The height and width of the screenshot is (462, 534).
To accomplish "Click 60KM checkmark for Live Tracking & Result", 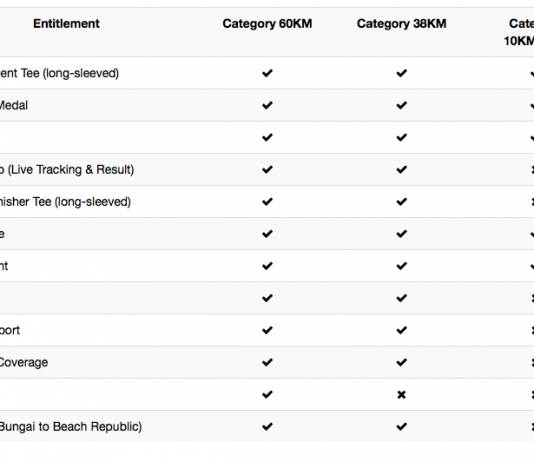I will (267, 170).
